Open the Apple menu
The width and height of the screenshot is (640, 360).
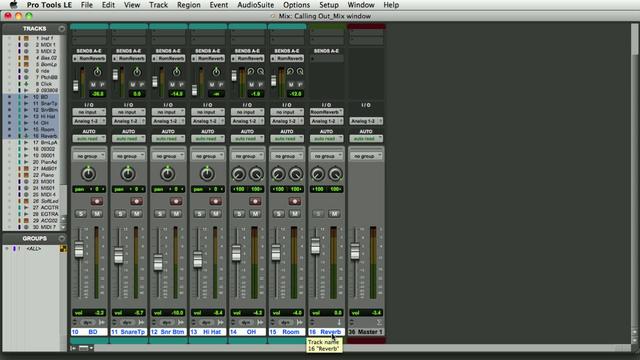coord(14,5)
